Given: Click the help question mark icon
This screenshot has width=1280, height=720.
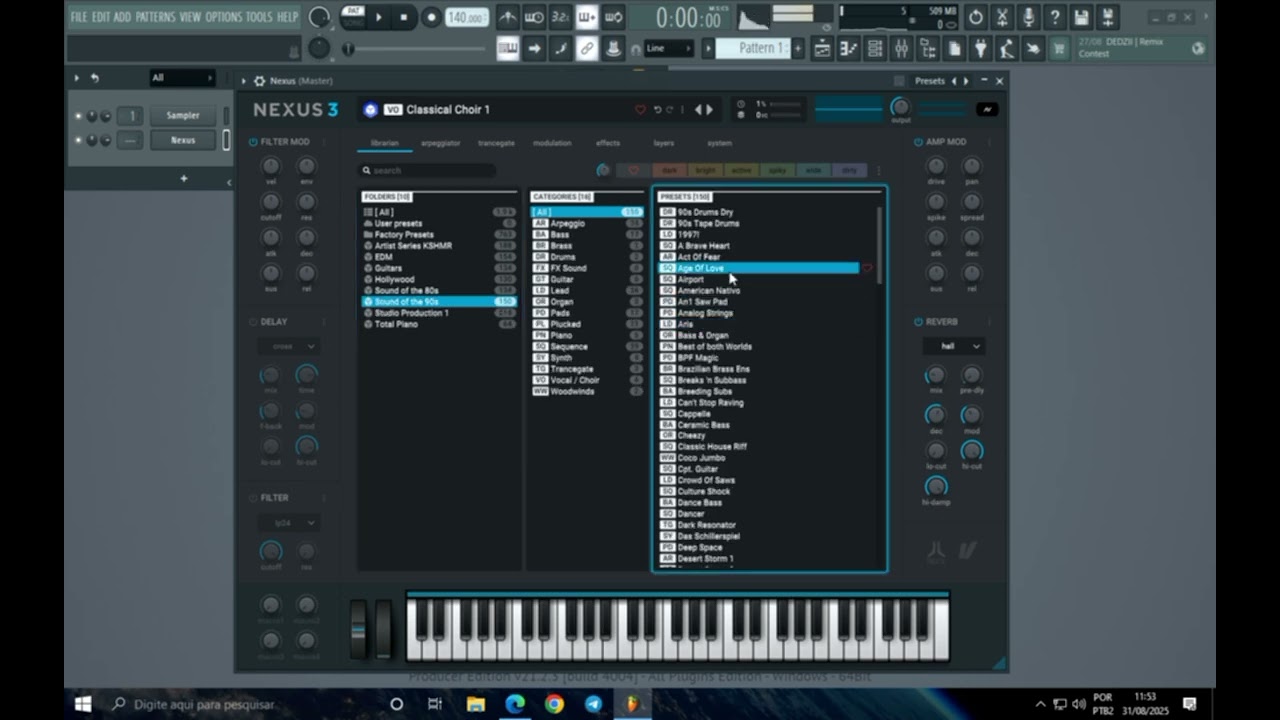Looking at the screenshot, I should click(1054, 17).
